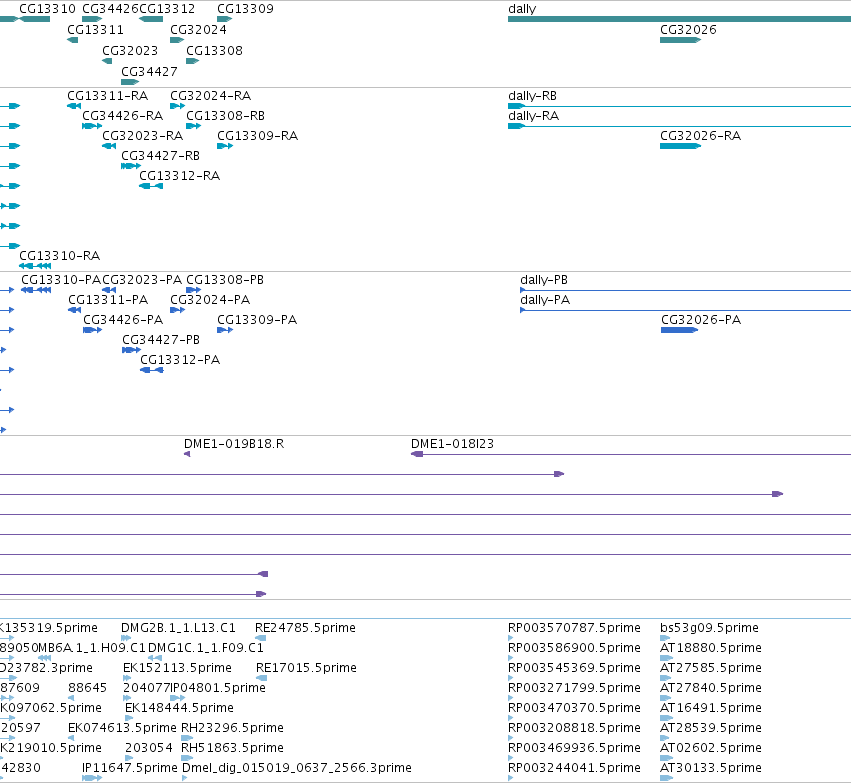Open protein CG13308-PB

coord(225,280)
